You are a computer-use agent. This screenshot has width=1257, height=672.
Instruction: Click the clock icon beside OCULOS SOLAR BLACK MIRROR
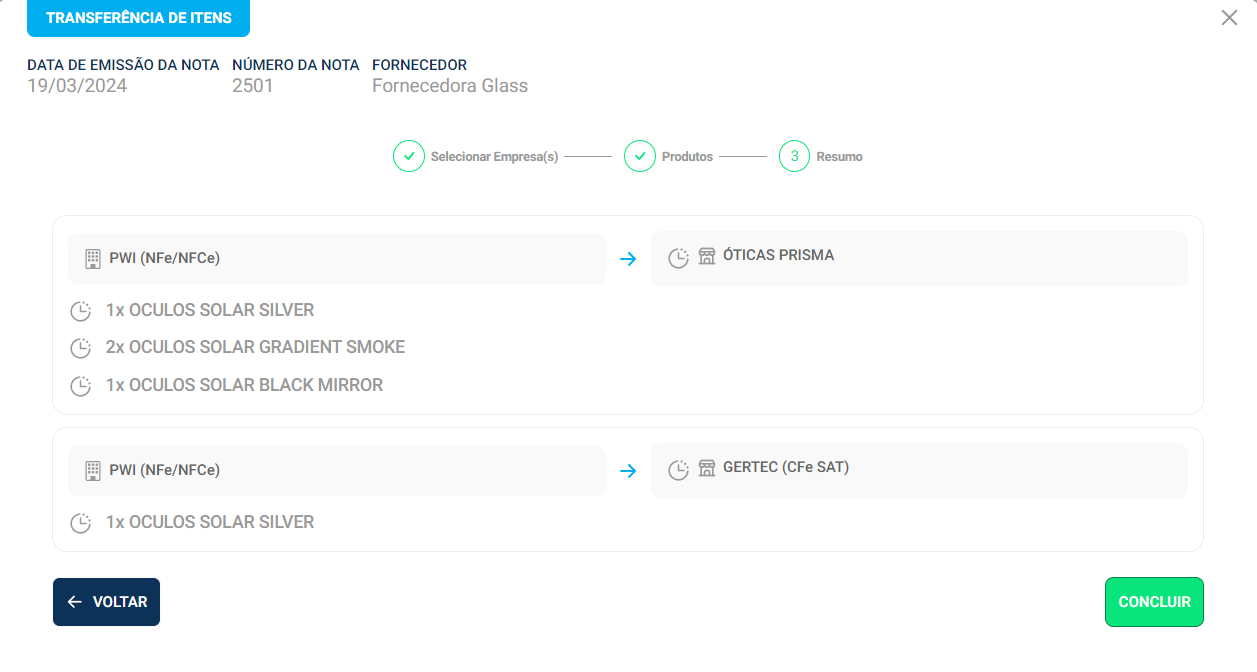point(81,385)
